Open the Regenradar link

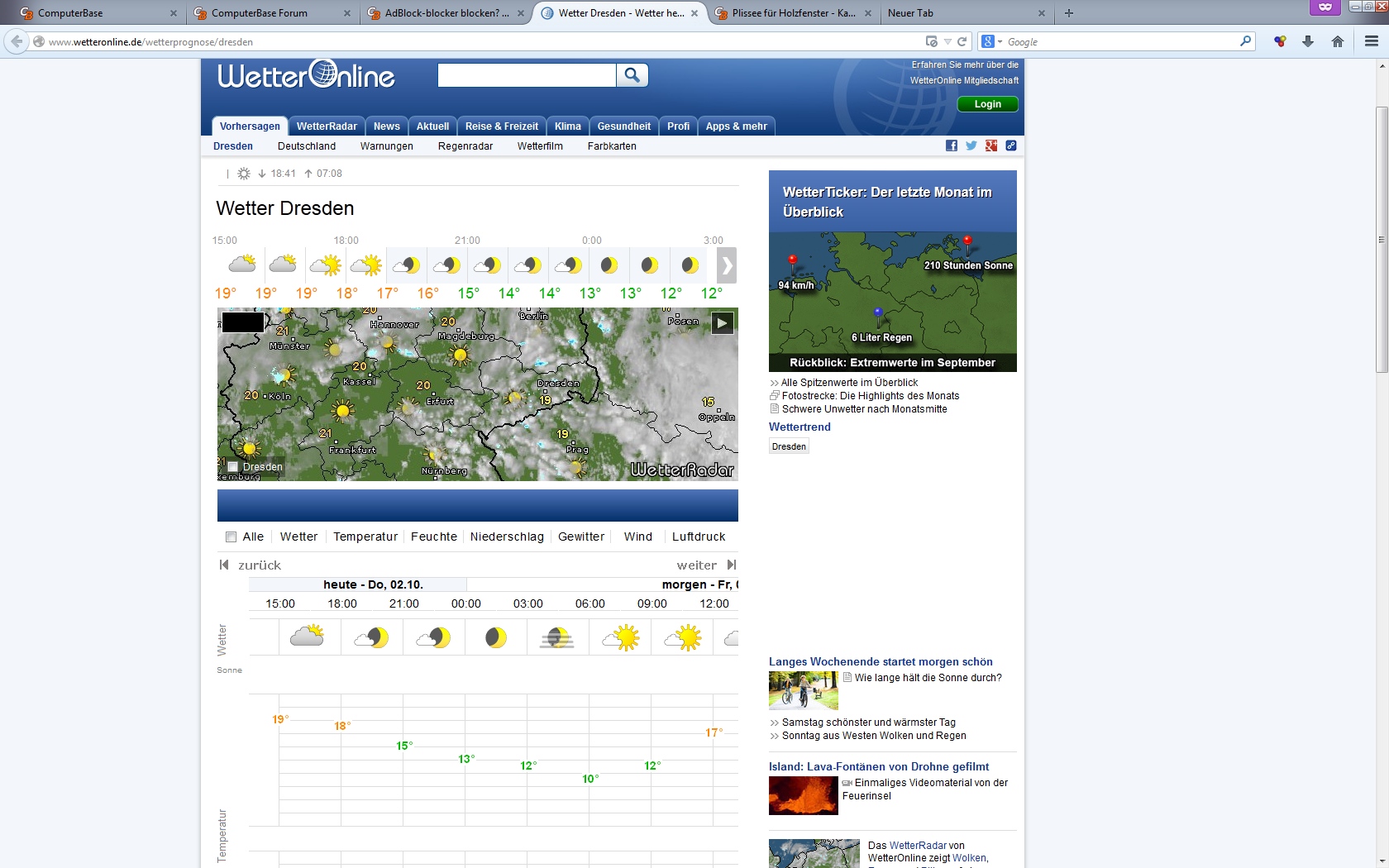(x=465, y=146)
